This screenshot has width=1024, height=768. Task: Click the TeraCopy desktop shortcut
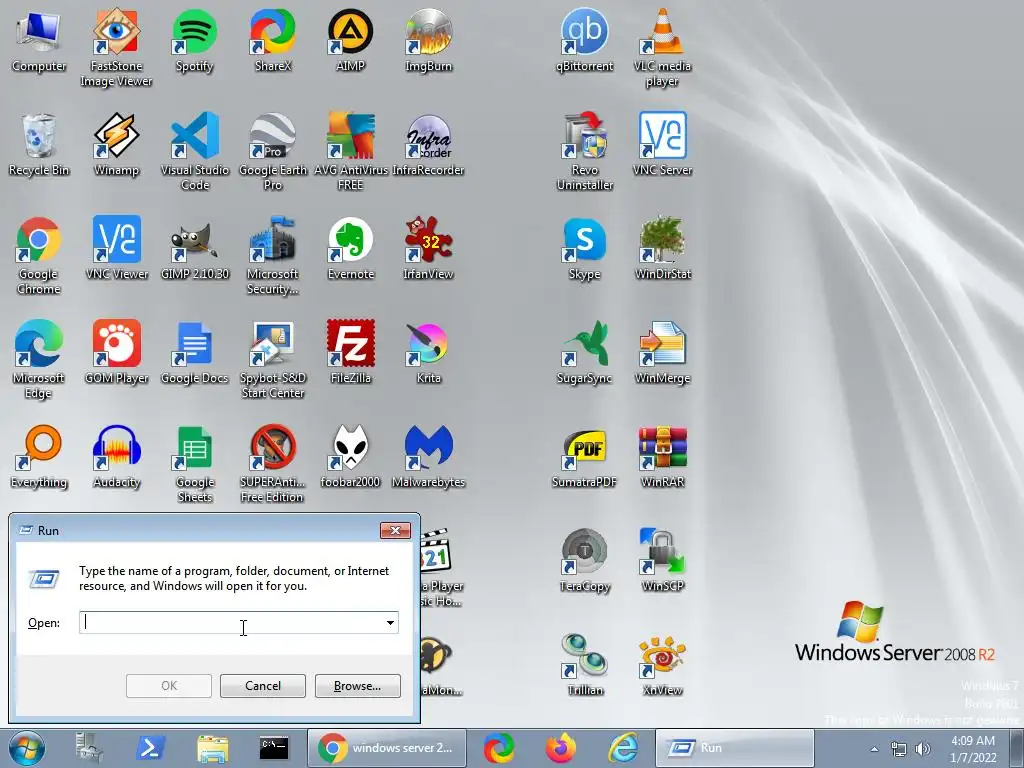[x=584, y=560]
